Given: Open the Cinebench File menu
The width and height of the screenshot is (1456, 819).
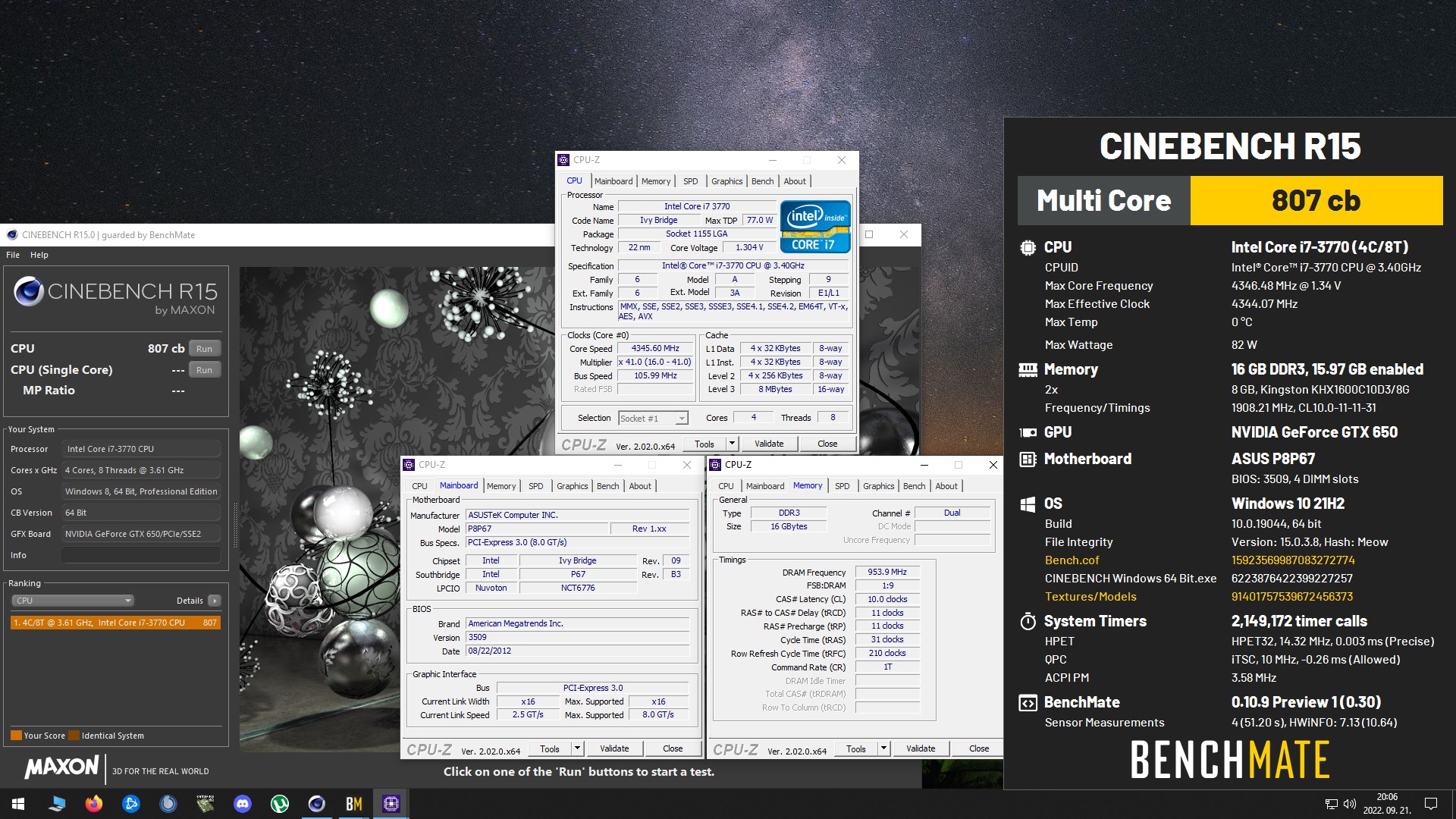Looking at the screenshot, I should click(x=13, y=255).
